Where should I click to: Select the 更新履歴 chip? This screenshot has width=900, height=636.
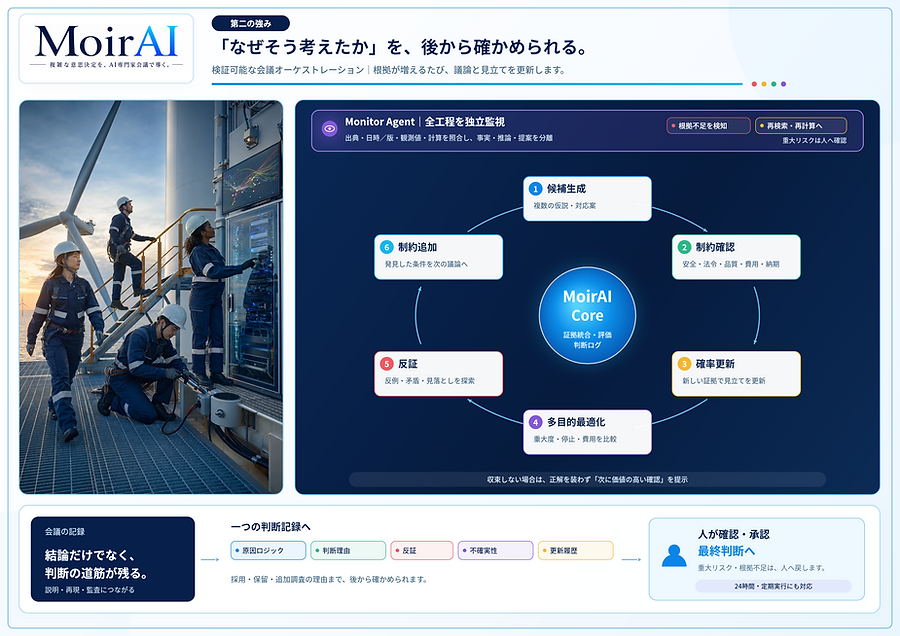click(x=576, y=550)
